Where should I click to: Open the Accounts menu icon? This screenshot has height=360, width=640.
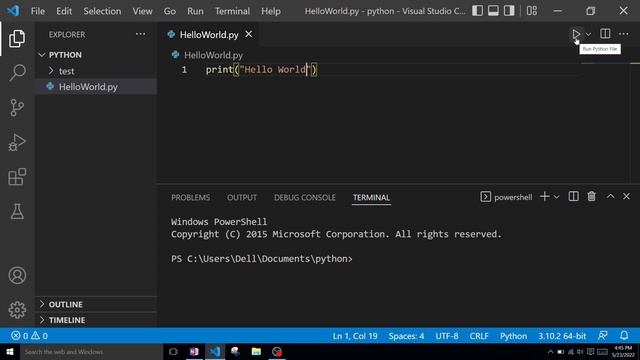(x=17, y=276)
